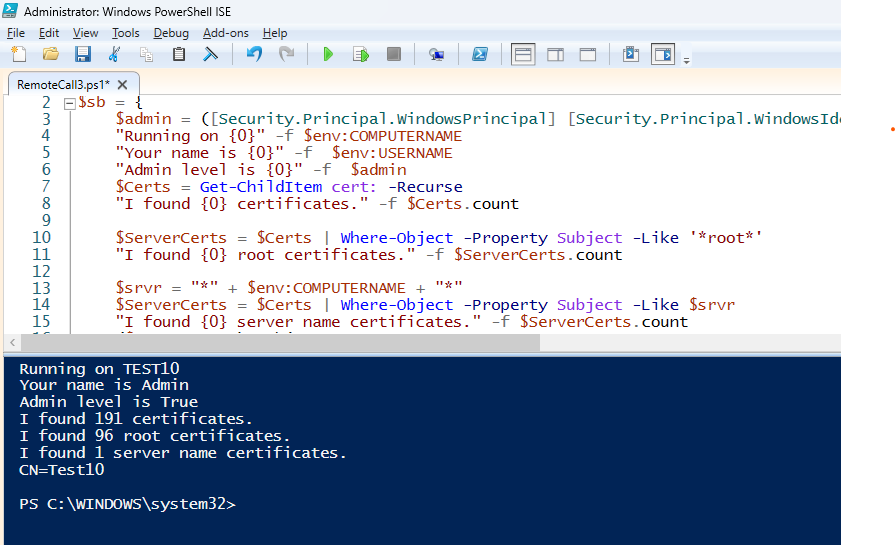Paste from clipboard toolbar icon
Image resolution: width=896 pixels, height=545 pixels.
179,54
